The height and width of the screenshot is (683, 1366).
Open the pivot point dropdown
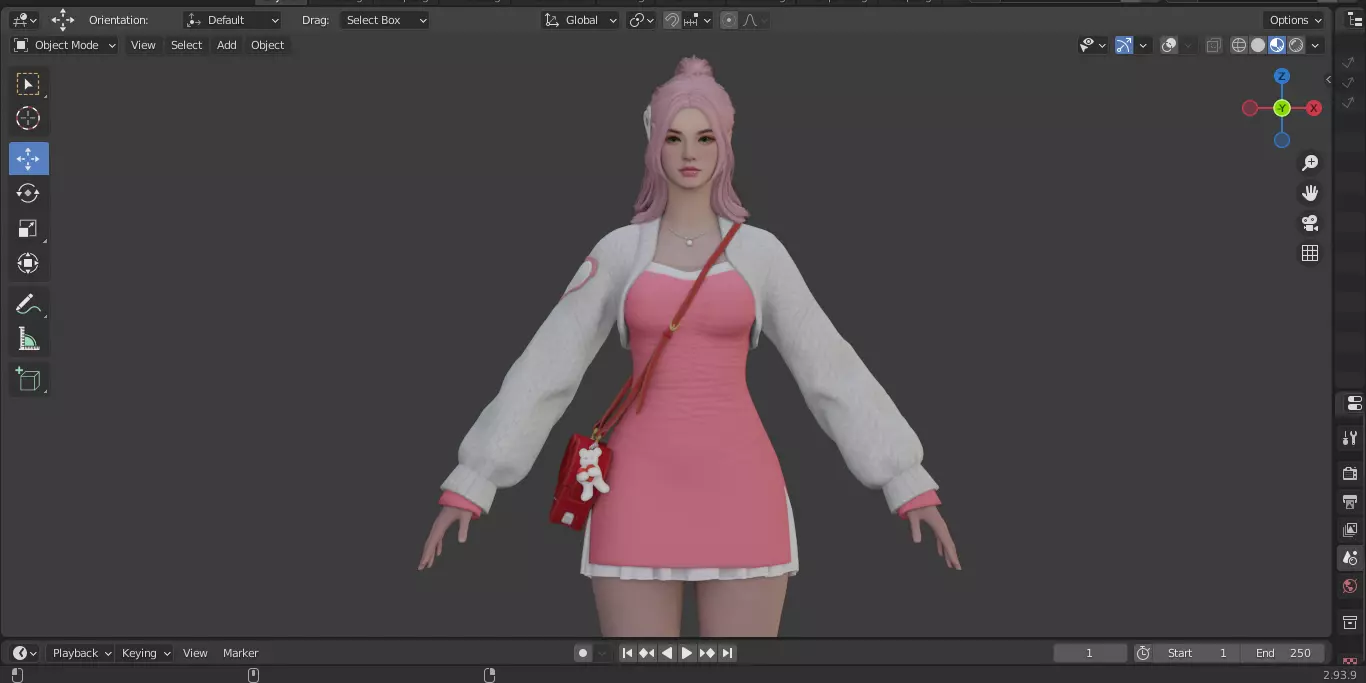coord(641,20)
